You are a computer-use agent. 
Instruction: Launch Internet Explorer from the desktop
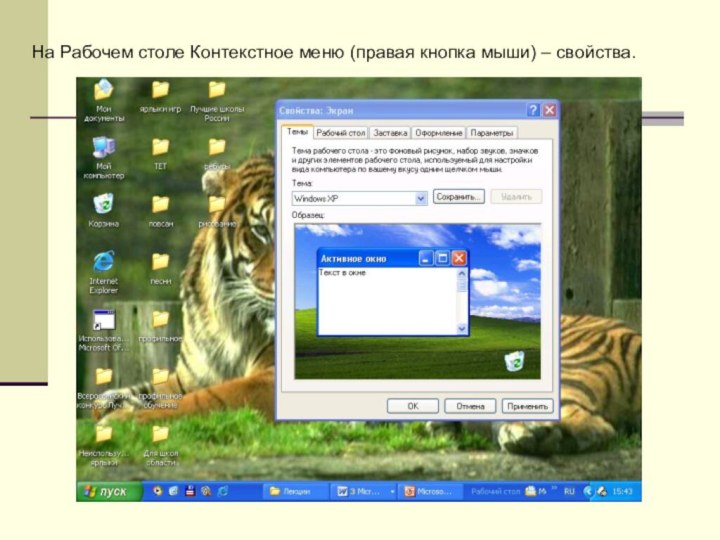[x=104, y=263]
